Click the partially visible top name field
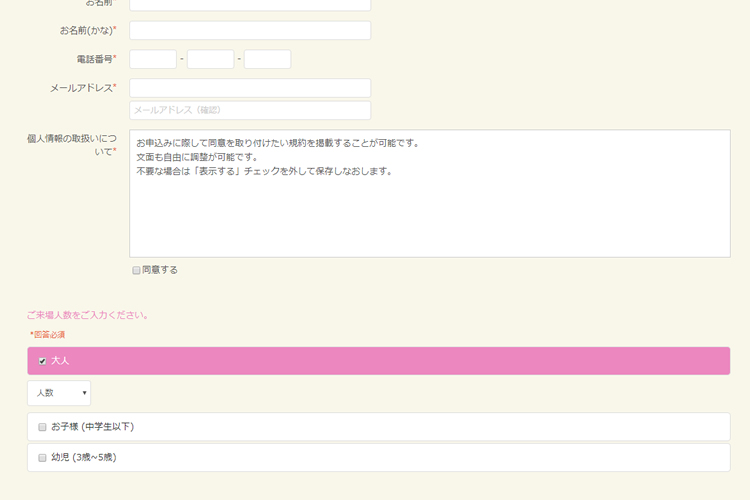The height and width of the screenshot is (500, 750). click(250, 4)
